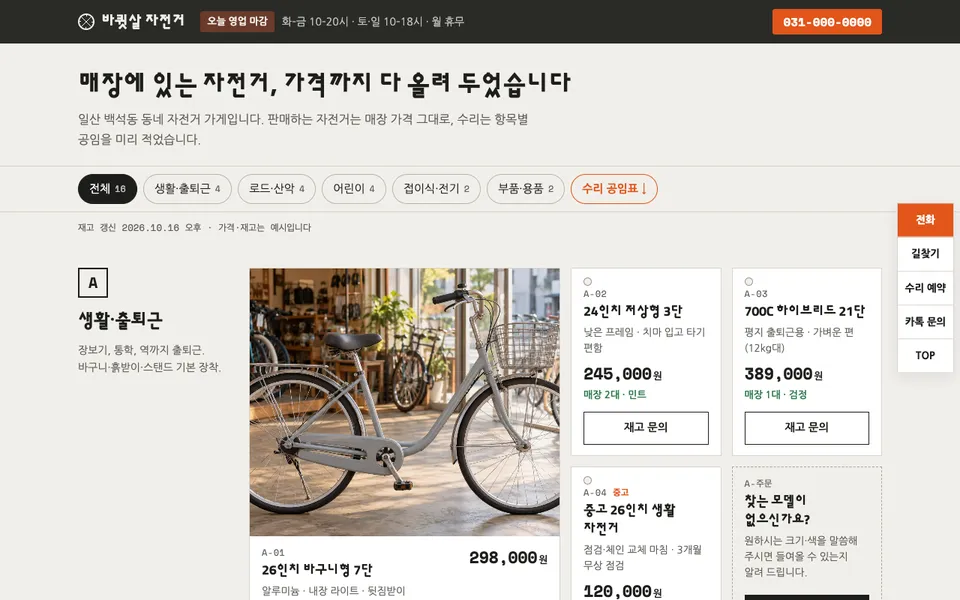Open the 700C 하이브리드 21단 product title
The height and width of the screenshot is (600, 960).
point(804,311)
